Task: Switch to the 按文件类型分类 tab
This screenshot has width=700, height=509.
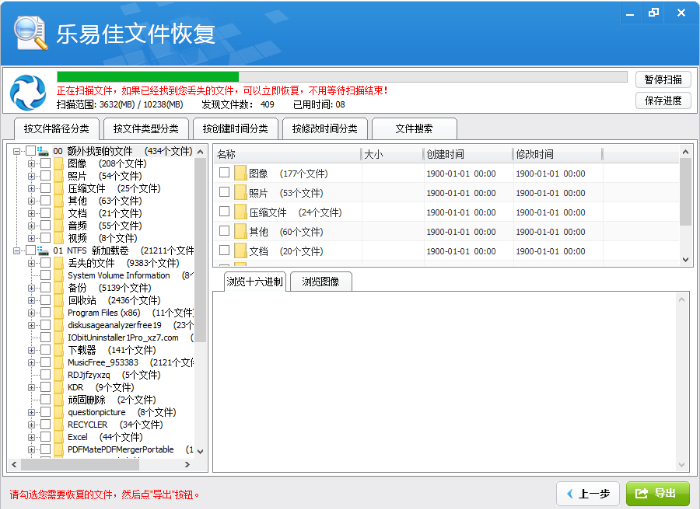Action: click(145, 129)
